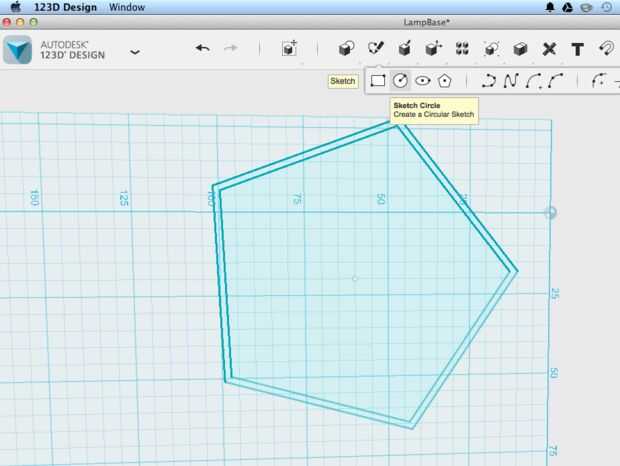
Task: Open the Pattern tools icon
Action: 462,49
